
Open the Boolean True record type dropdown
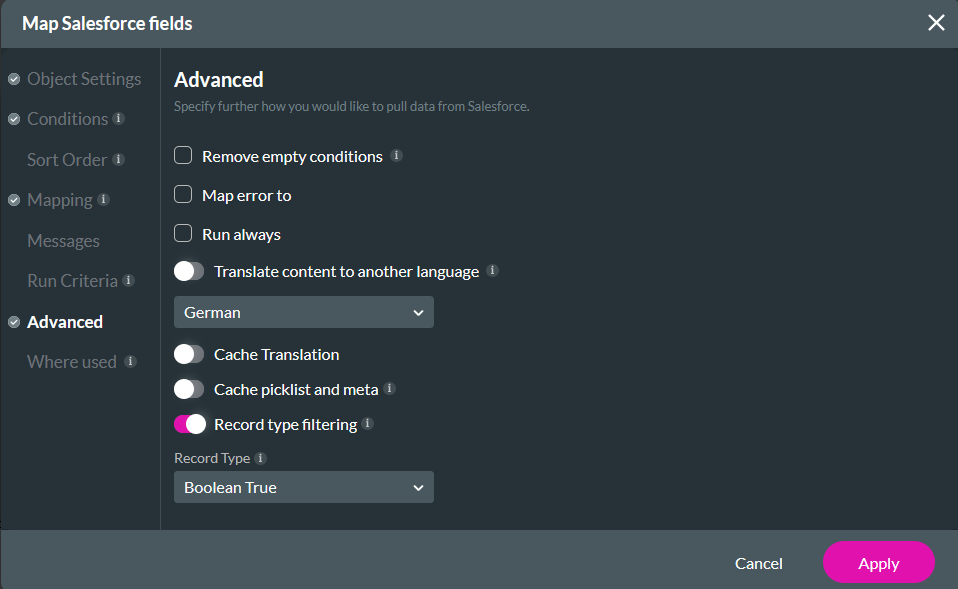[x=304, y=487]
